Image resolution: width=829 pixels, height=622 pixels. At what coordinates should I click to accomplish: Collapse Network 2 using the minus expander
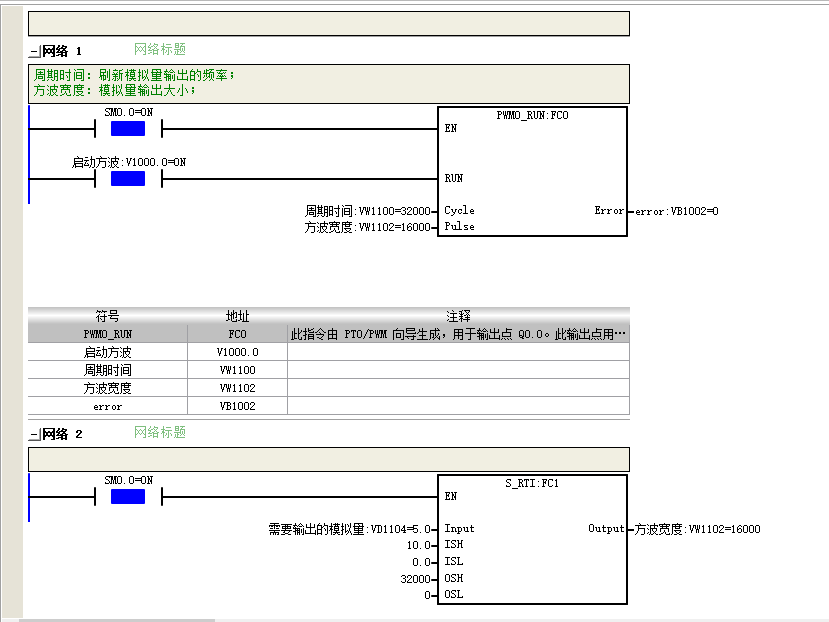pos(34,435)
